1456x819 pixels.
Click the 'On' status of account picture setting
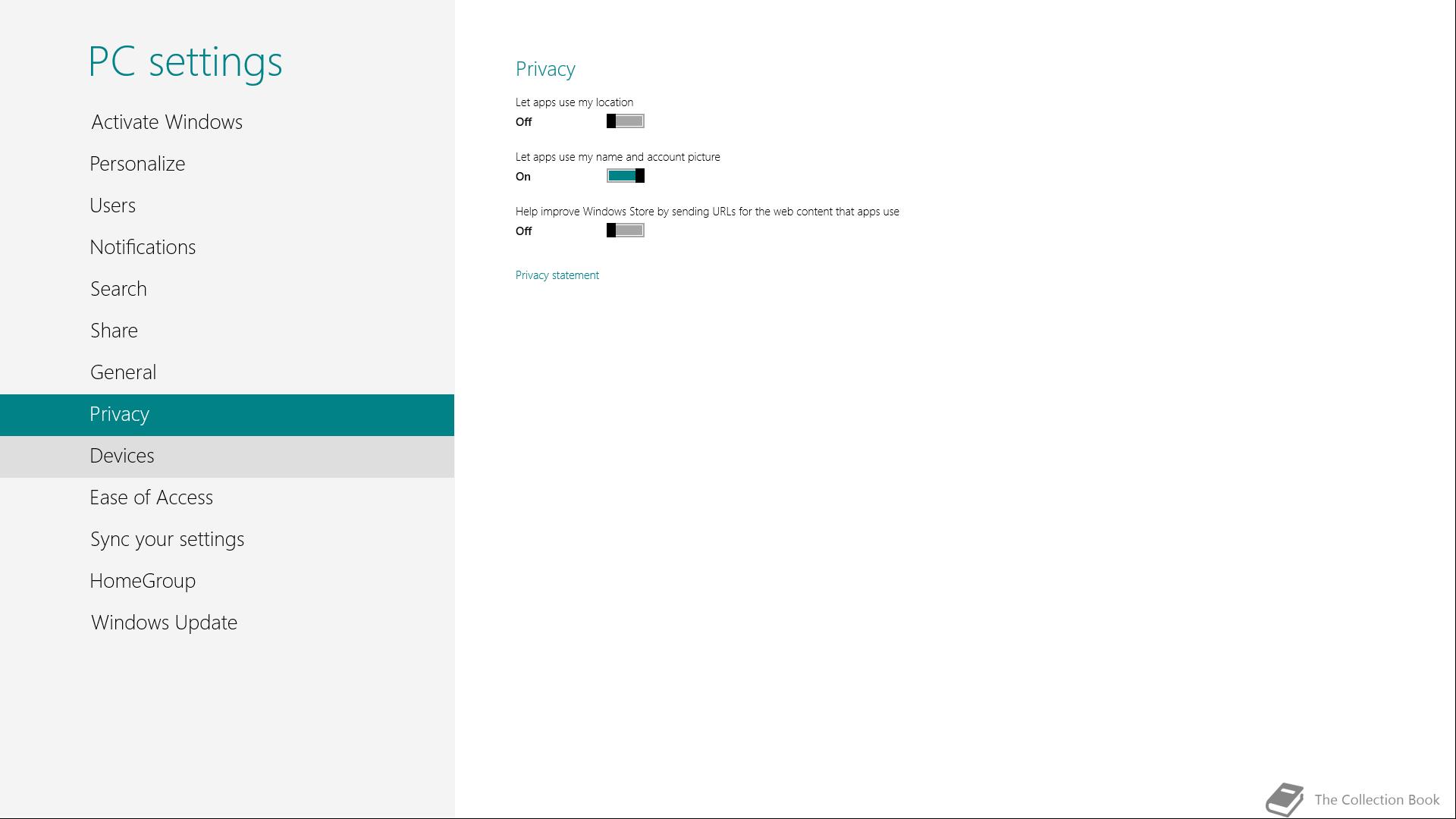click(523, 177)
